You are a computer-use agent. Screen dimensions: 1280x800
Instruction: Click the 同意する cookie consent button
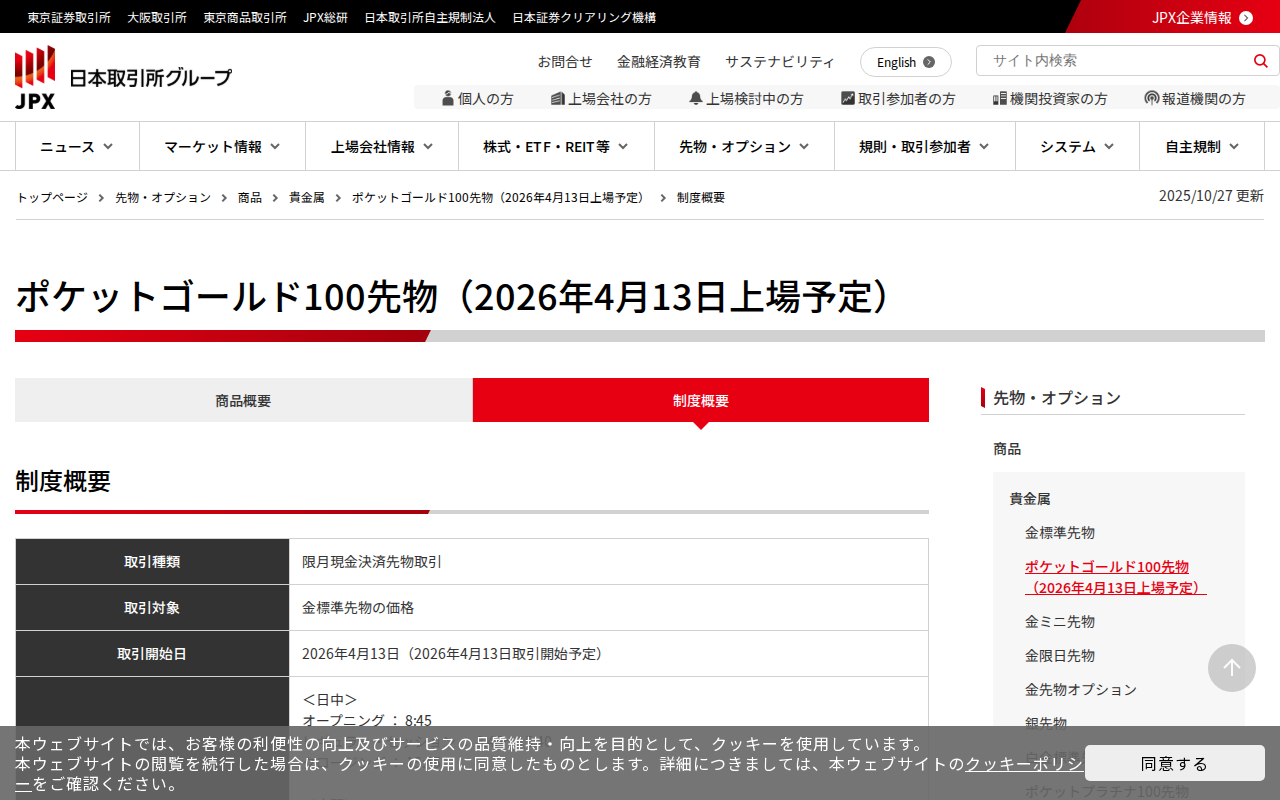(x=1175, y=763)
